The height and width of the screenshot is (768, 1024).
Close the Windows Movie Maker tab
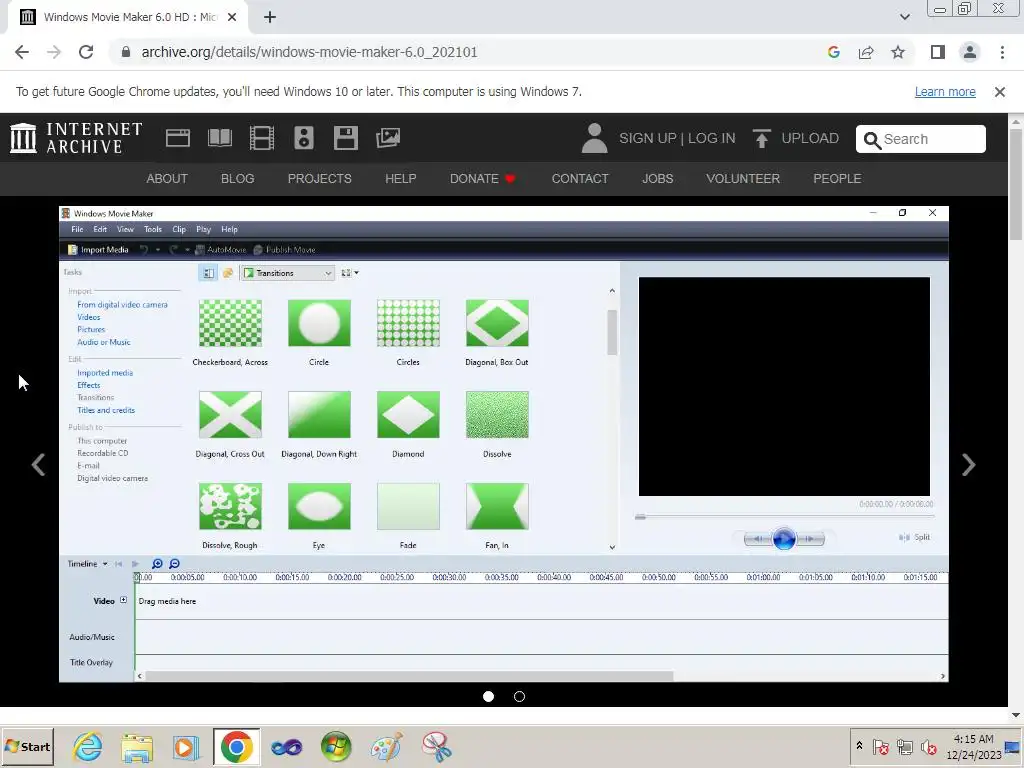[x=232, y=17]
